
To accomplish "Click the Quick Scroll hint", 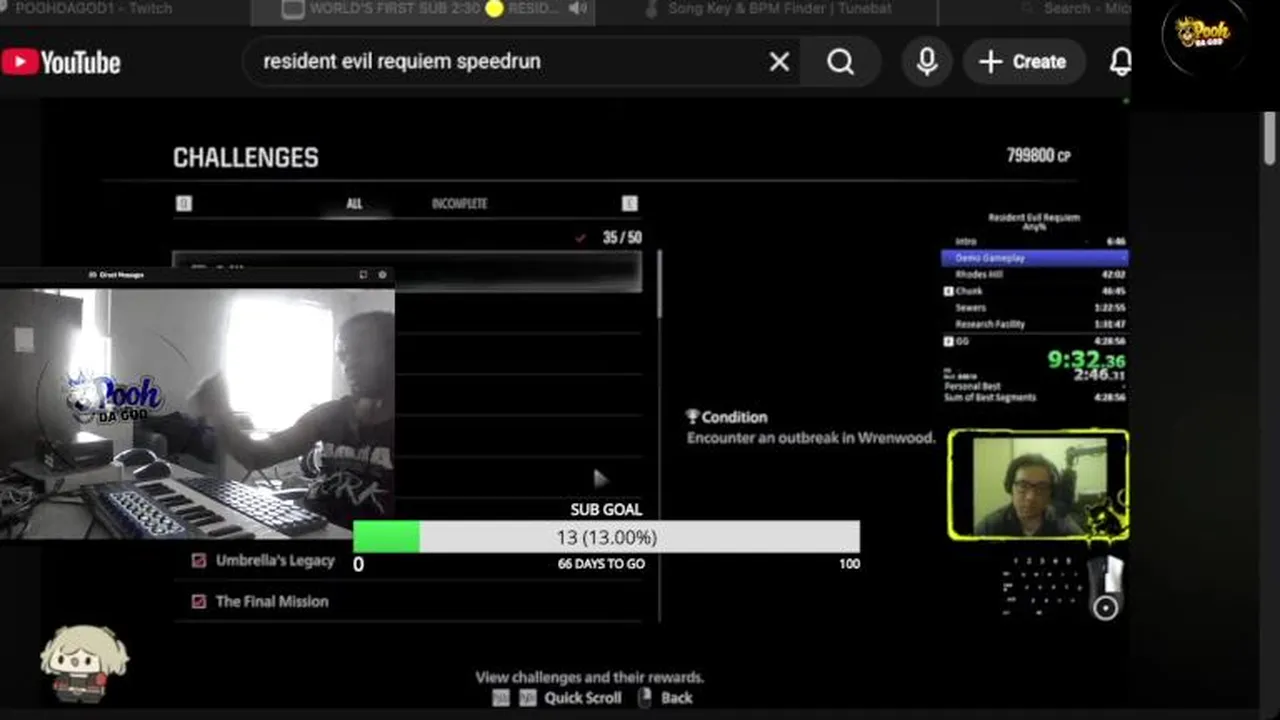I will [583, 698].
